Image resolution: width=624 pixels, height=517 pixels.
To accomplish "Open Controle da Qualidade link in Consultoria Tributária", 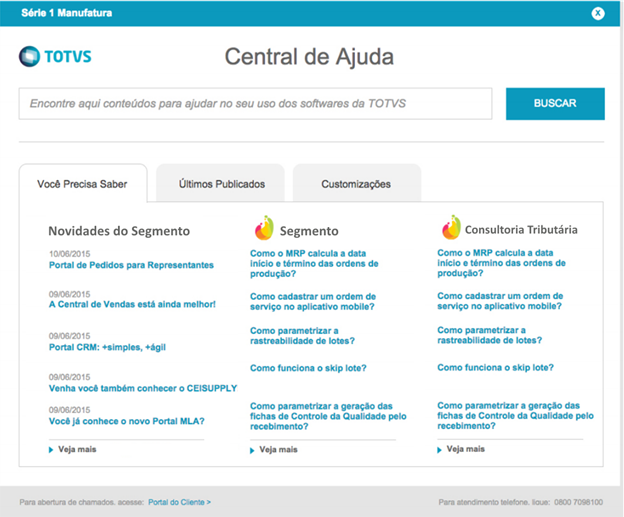I will [x=515, y=416].
